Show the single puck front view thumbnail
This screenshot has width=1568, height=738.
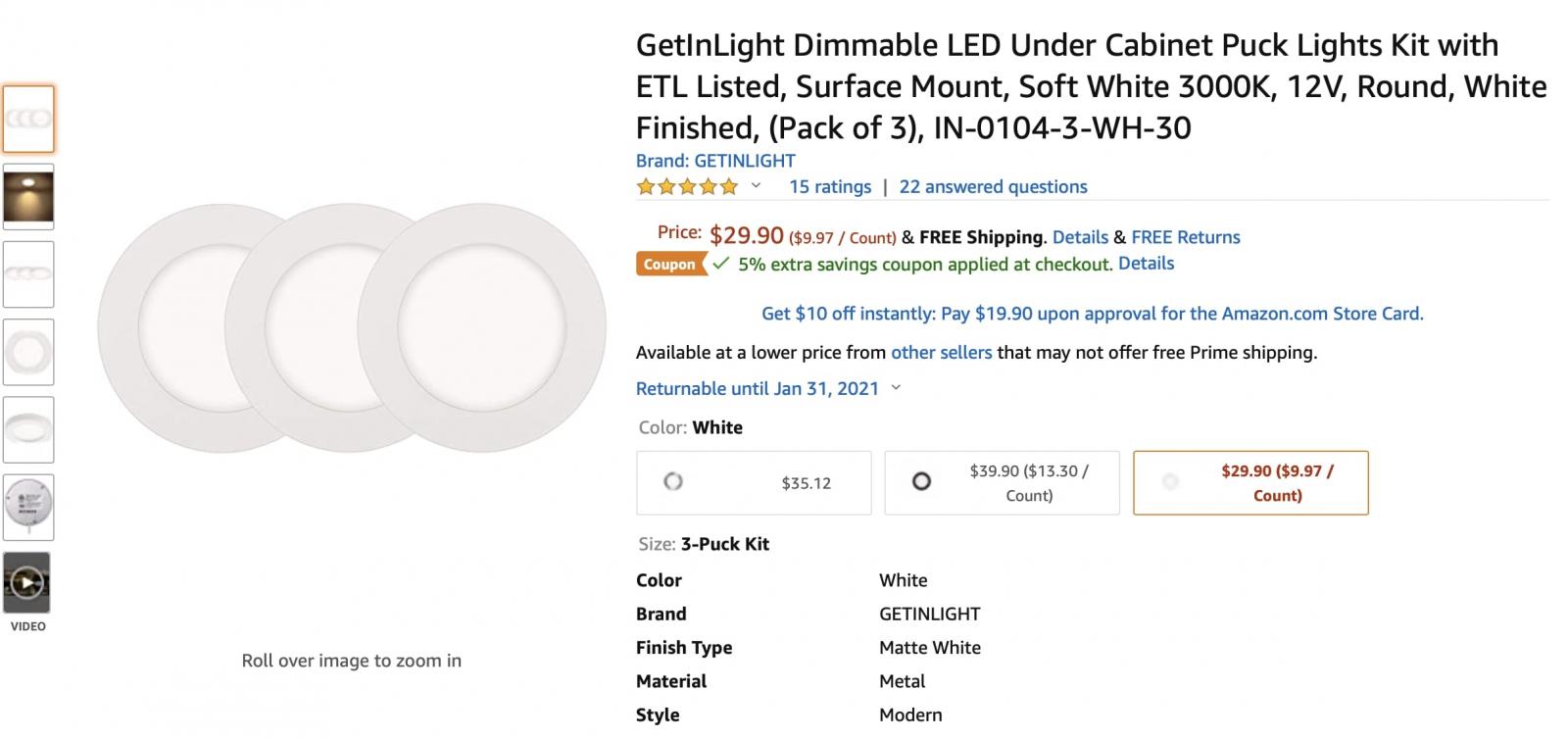point(28,352)
